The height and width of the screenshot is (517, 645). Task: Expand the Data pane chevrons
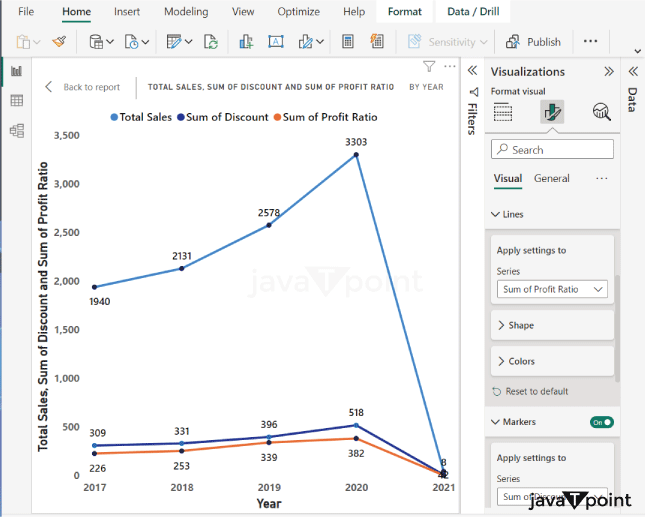[x=633, y=72]
